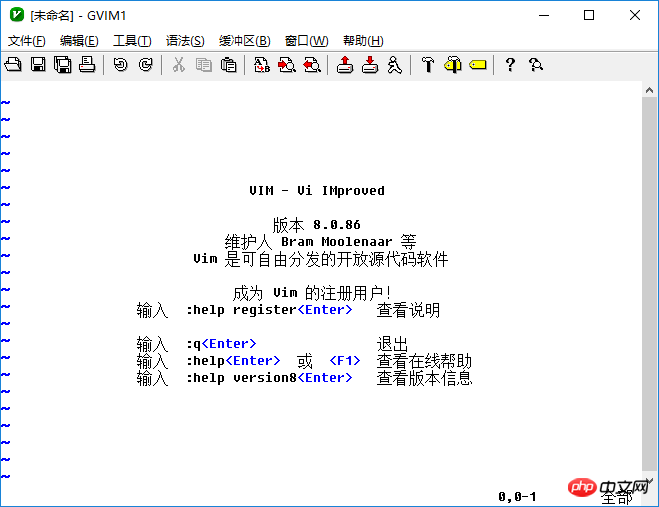Click the text "VIM - Vi IMproved"
The width and height of the screenshot is (659, 507).
[x=317, y=190]
